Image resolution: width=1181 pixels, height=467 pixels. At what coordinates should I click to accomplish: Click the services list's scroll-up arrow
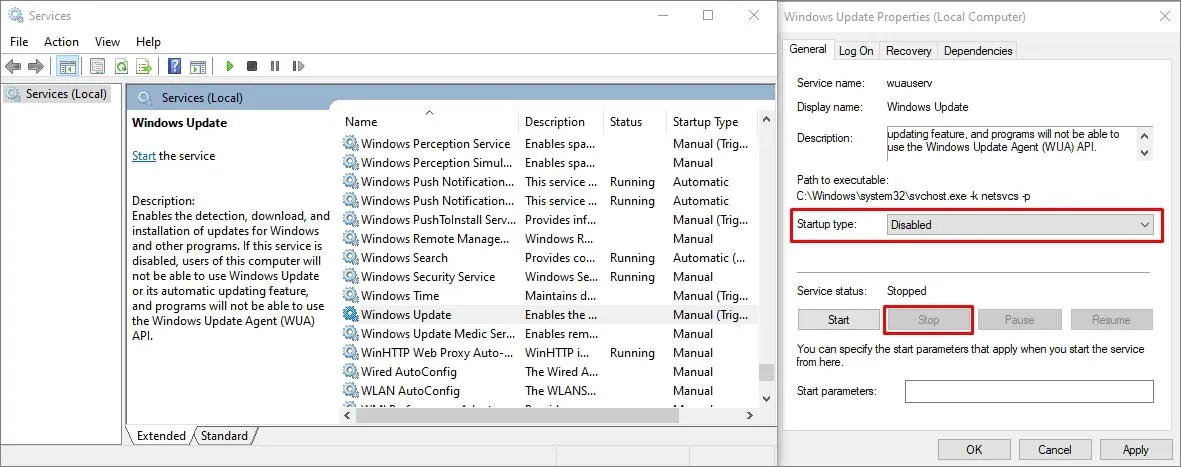[767, 120]
